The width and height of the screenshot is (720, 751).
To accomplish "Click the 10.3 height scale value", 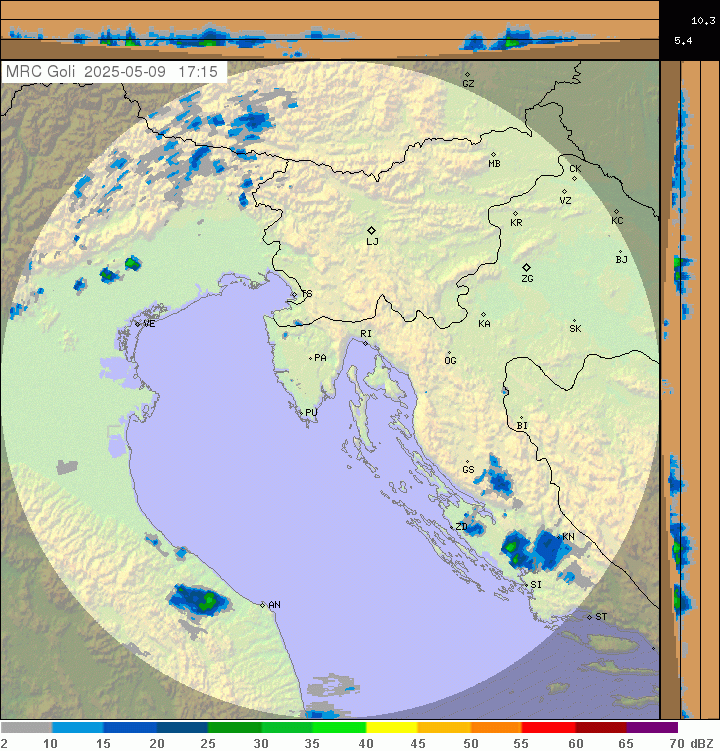I will 703,21.
